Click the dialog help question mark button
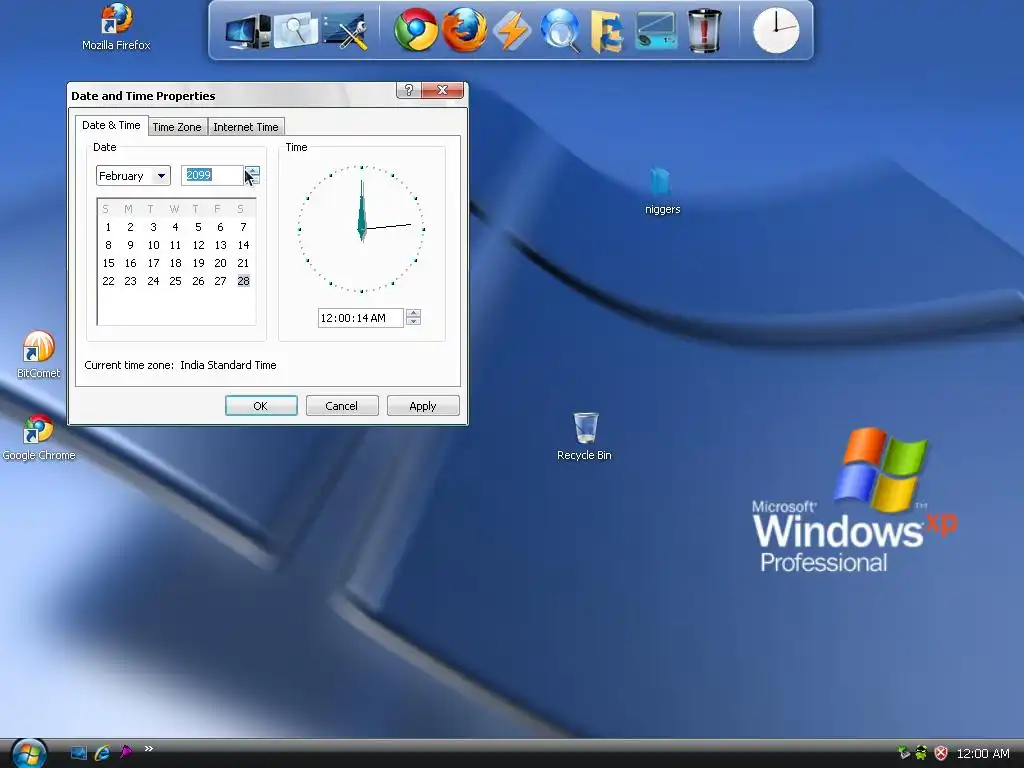 pyautogui.click(x=409, y=90)
